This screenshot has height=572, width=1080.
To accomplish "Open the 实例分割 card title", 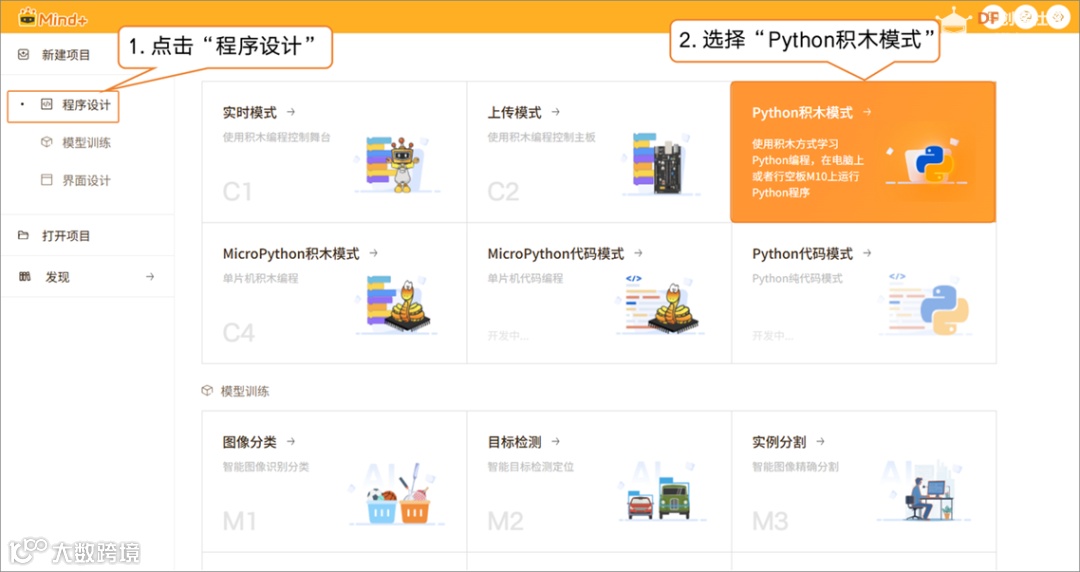I will click(779, 442).
